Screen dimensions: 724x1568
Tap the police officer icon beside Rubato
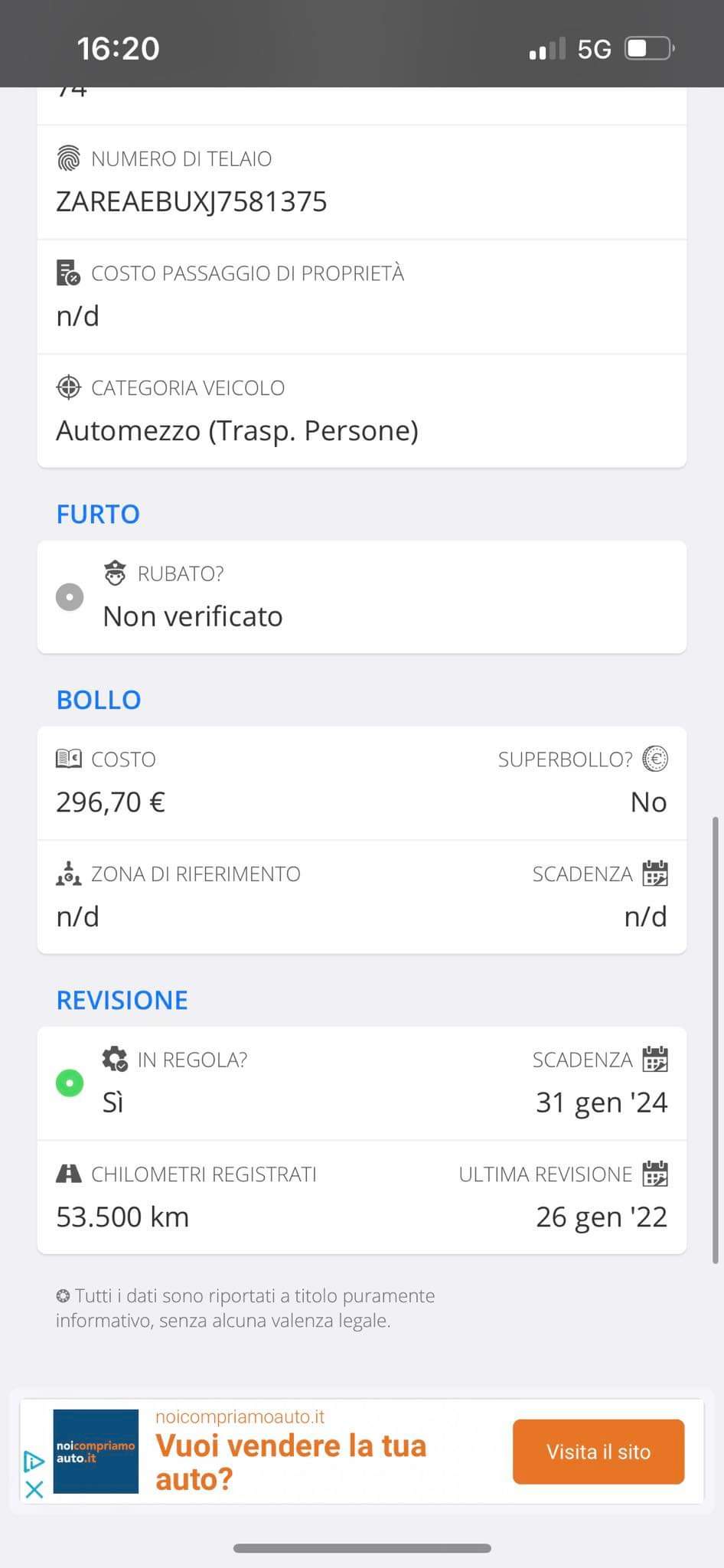[x=115, y=573]
